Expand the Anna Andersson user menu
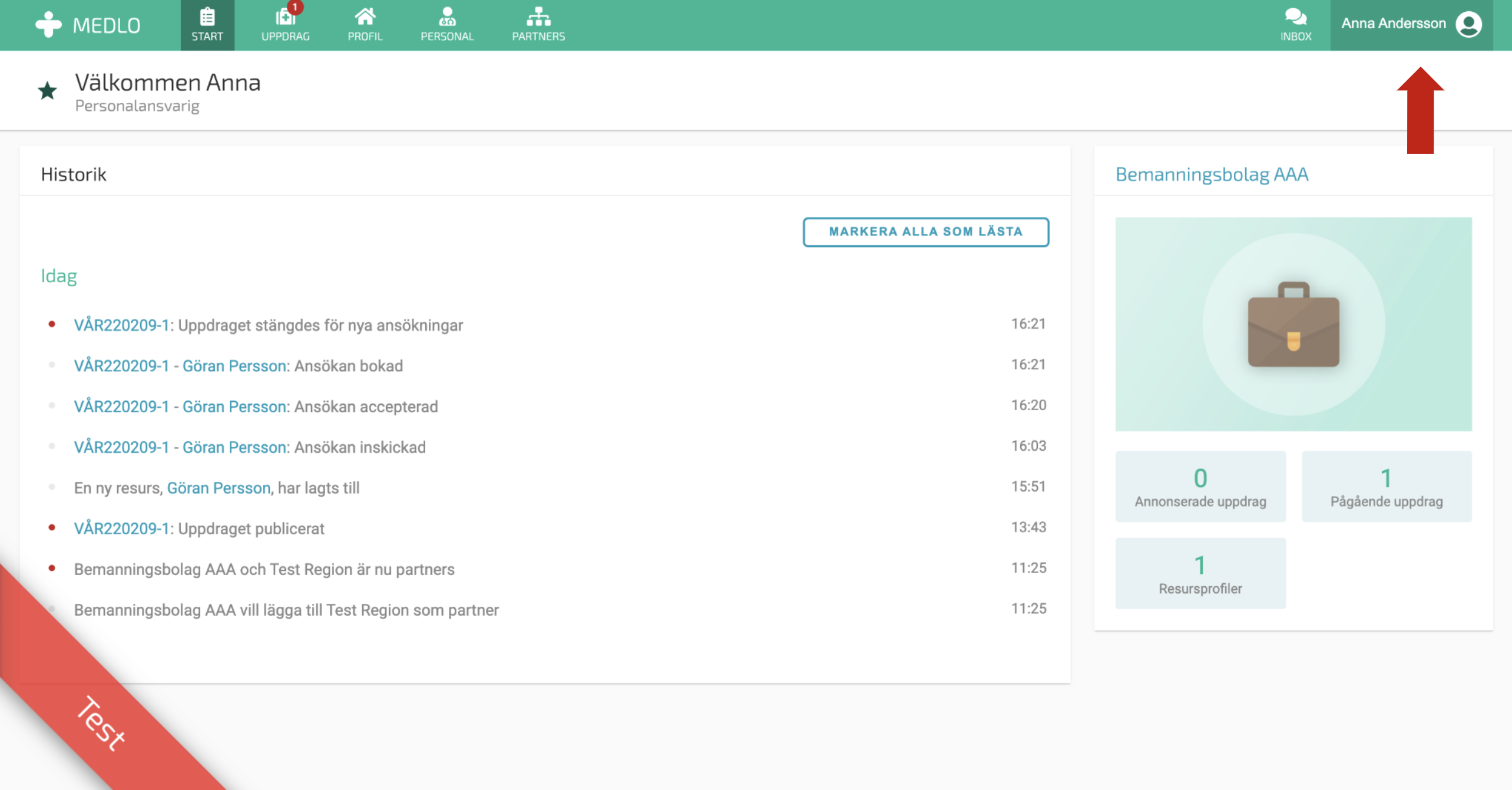 (x=1393, y=24)
